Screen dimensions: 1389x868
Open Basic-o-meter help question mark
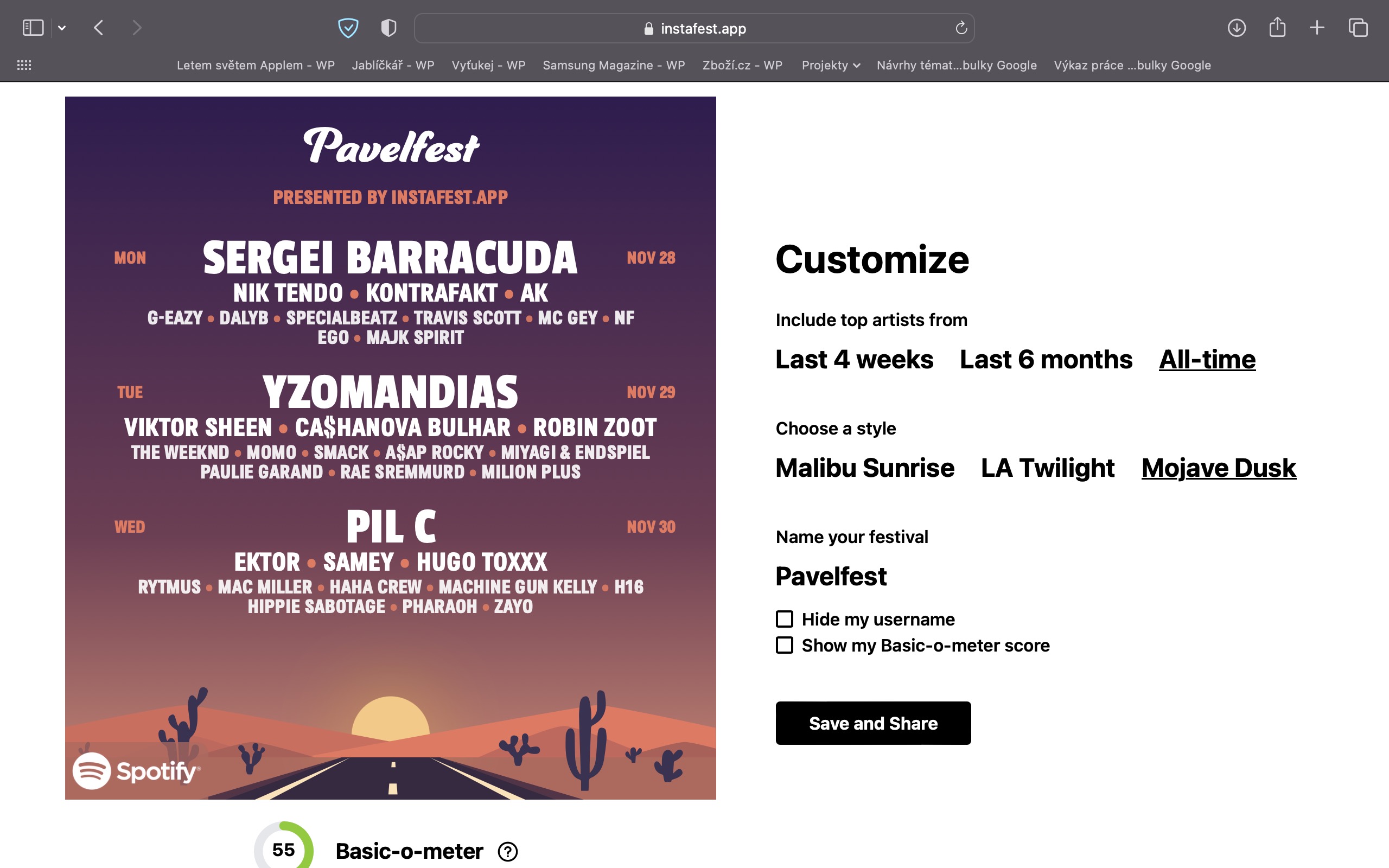point(507,851)
